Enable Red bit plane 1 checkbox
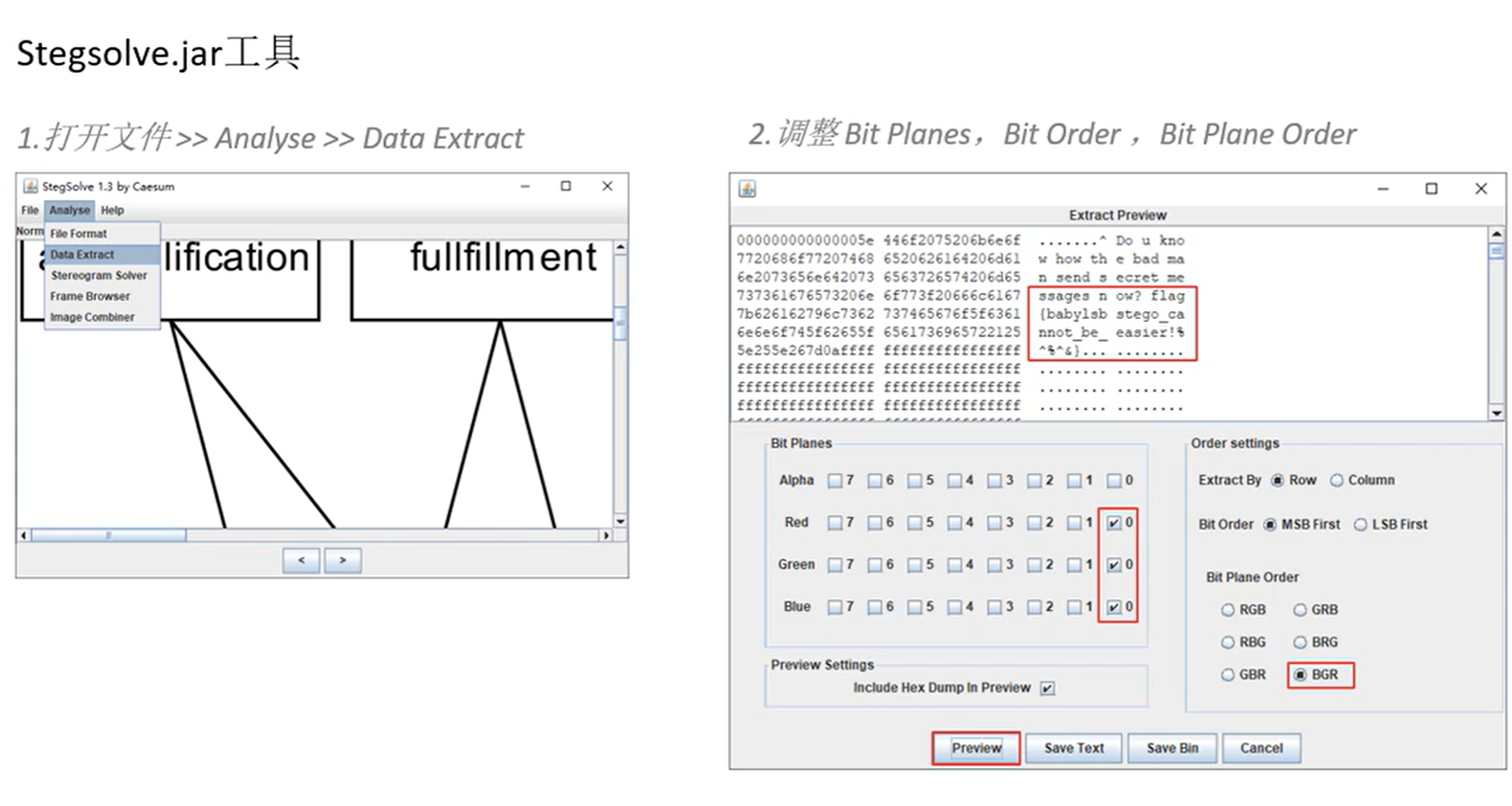 click(x=1074, y=523)
